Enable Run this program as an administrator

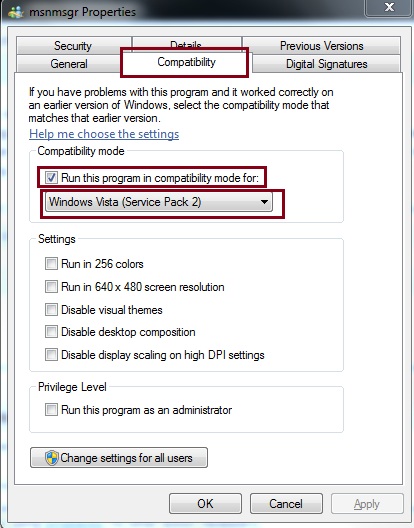51,410
